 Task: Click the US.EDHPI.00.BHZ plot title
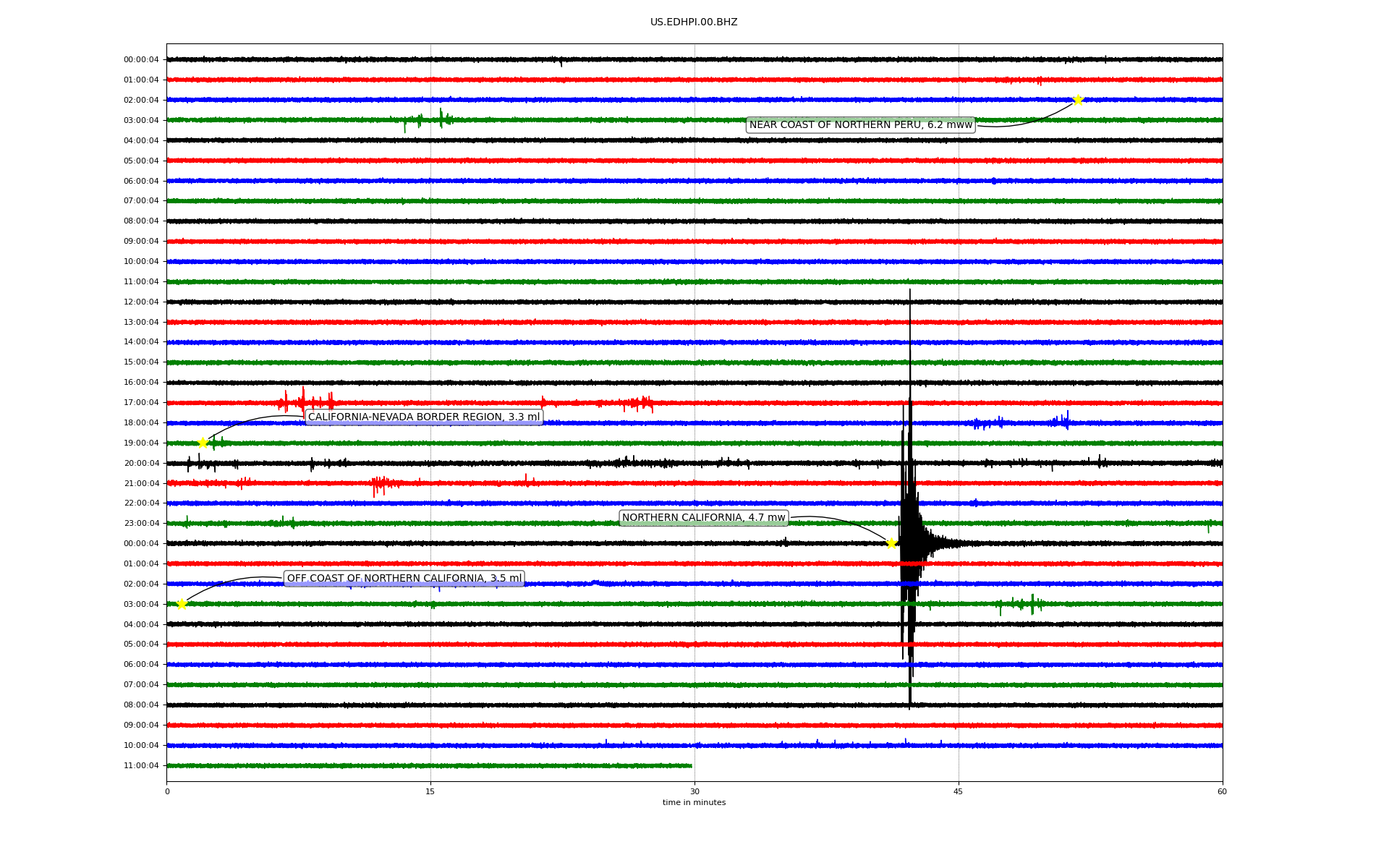[x=694, y=22]
